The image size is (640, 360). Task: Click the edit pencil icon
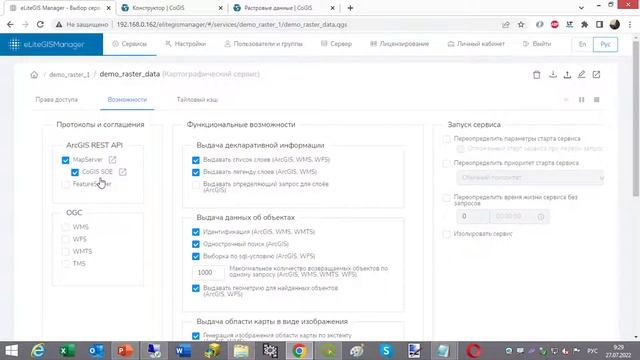click(582, 75)
